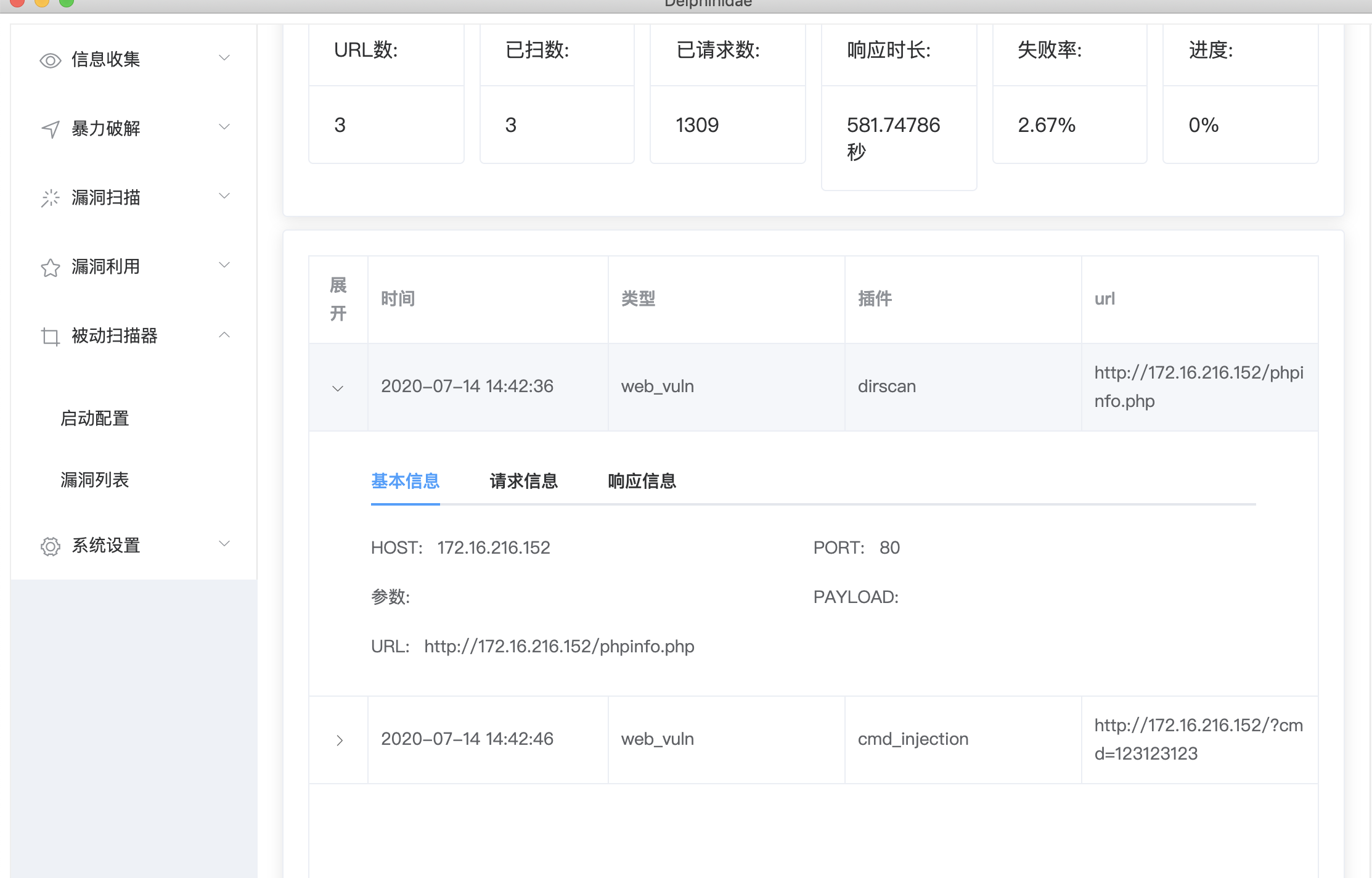1372x878 pixels.
Task: Expand the 系统设置 menu chevron
Action: pyautogui.click(x=224, y=544)
